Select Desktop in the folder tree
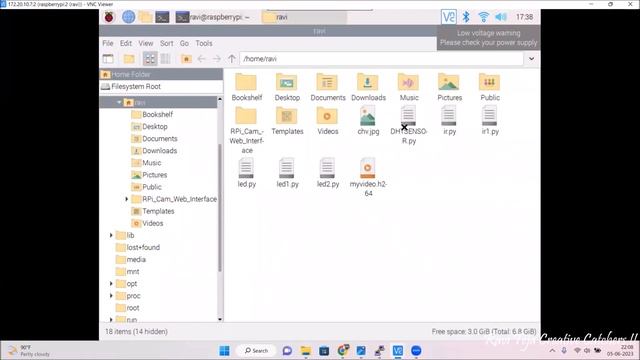The image size is (640, 360). (x=155, y=127)
